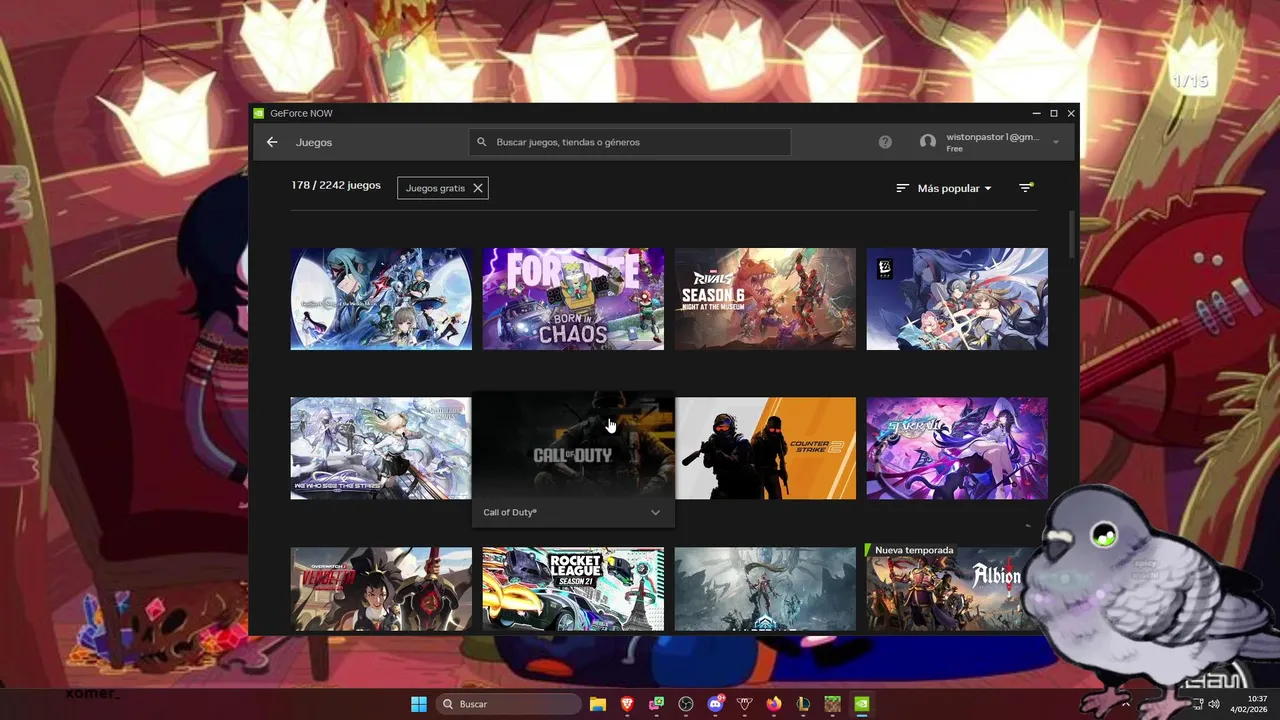1280x720 pixels.
Task: Open the We Who See The Stars tile
Action: tap(381, 448)
